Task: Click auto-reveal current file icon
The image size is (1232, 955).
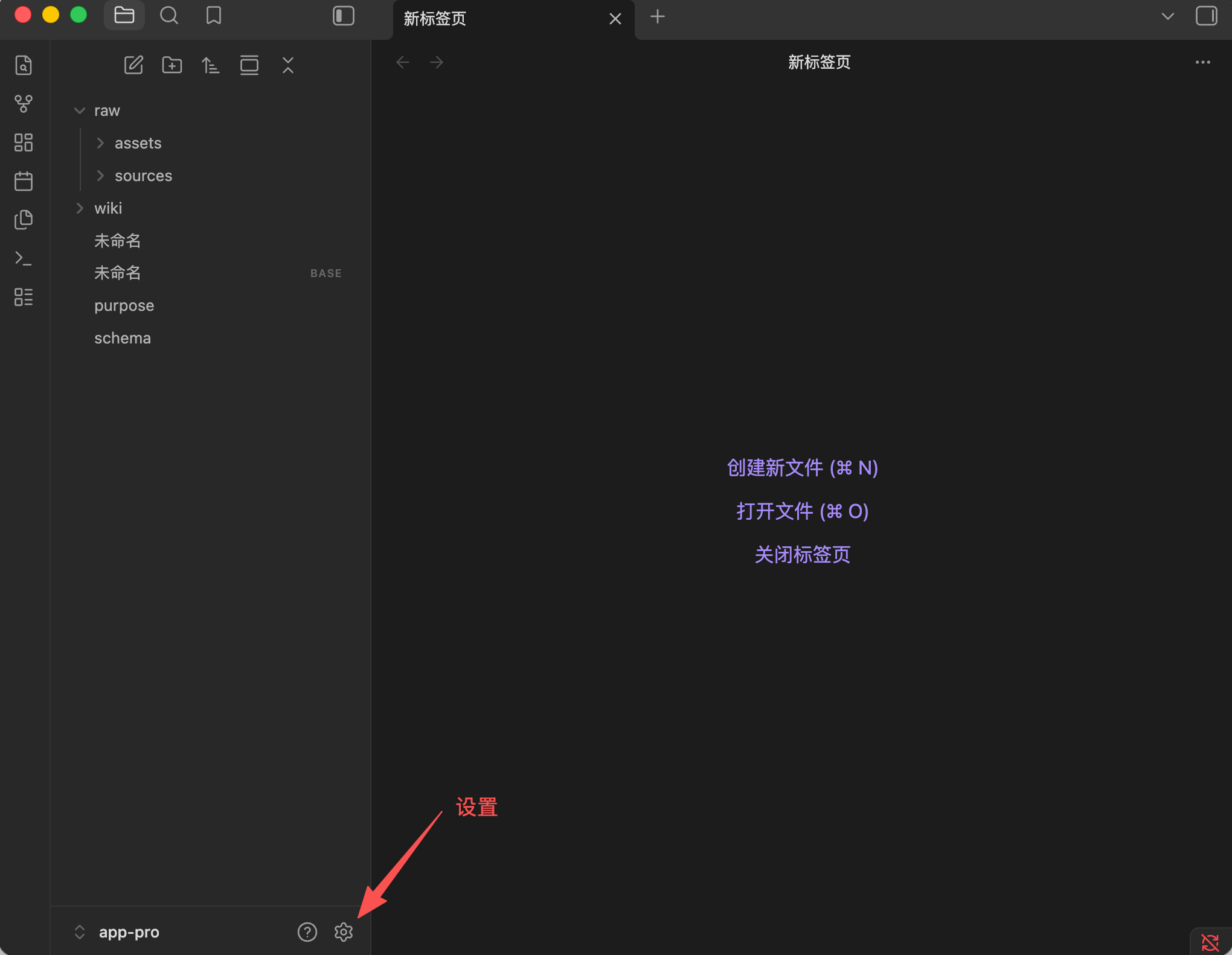Action: [x=249, y=65]
